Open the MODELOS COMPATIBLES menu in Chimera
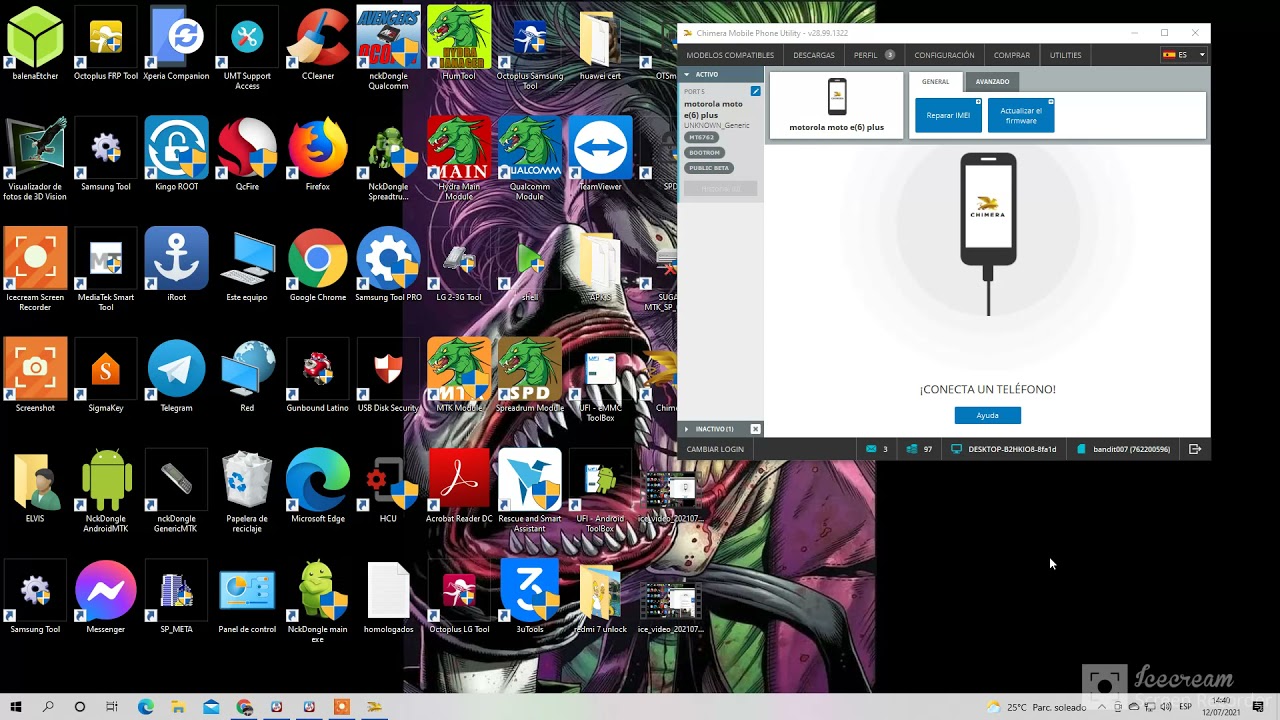This screenshot has width=1280, height=720. tap(730, 55)
